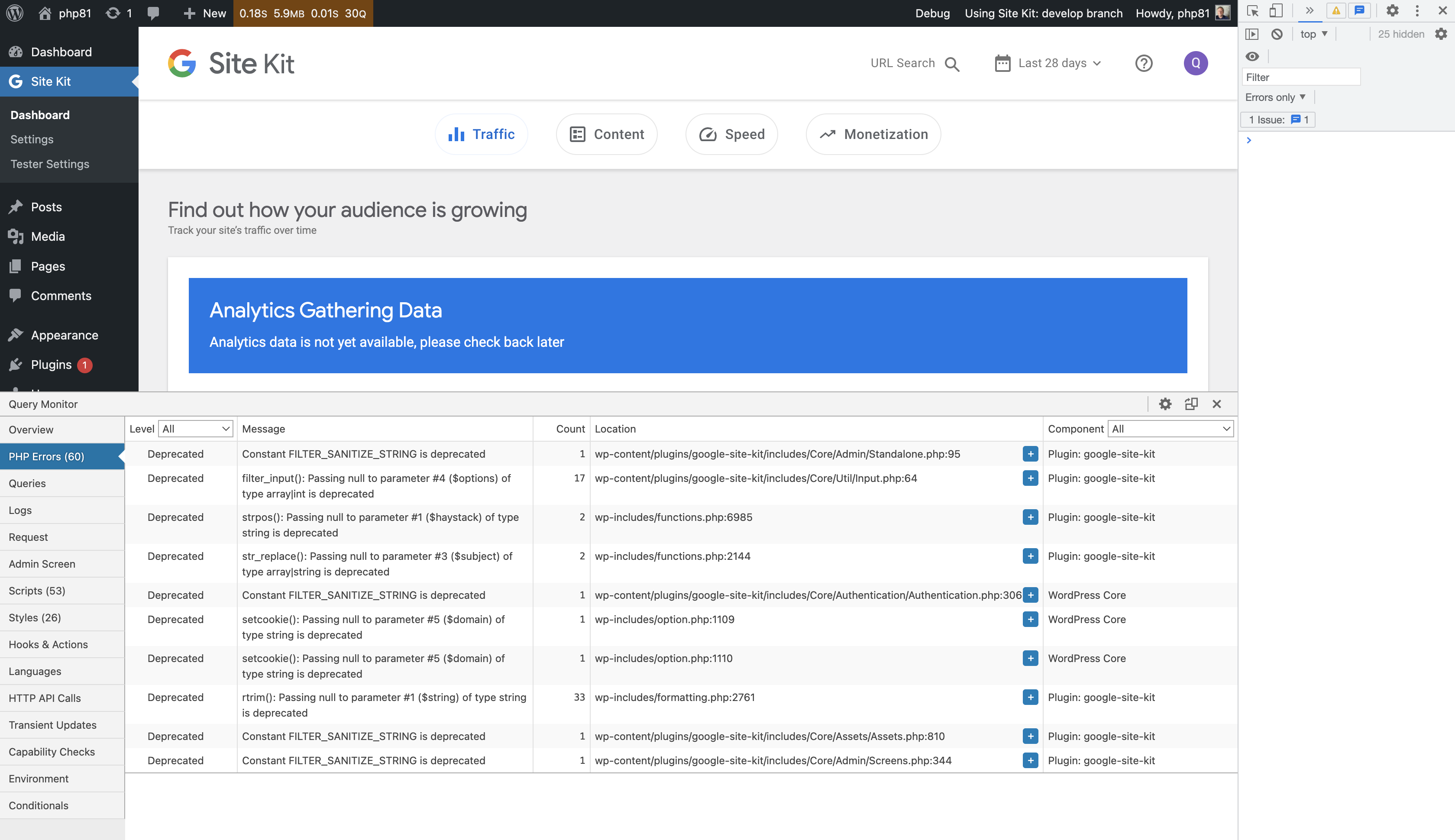1455x840 pixels.
Task: Open the Errors only log level dropdown
Action: (1276, 97)
